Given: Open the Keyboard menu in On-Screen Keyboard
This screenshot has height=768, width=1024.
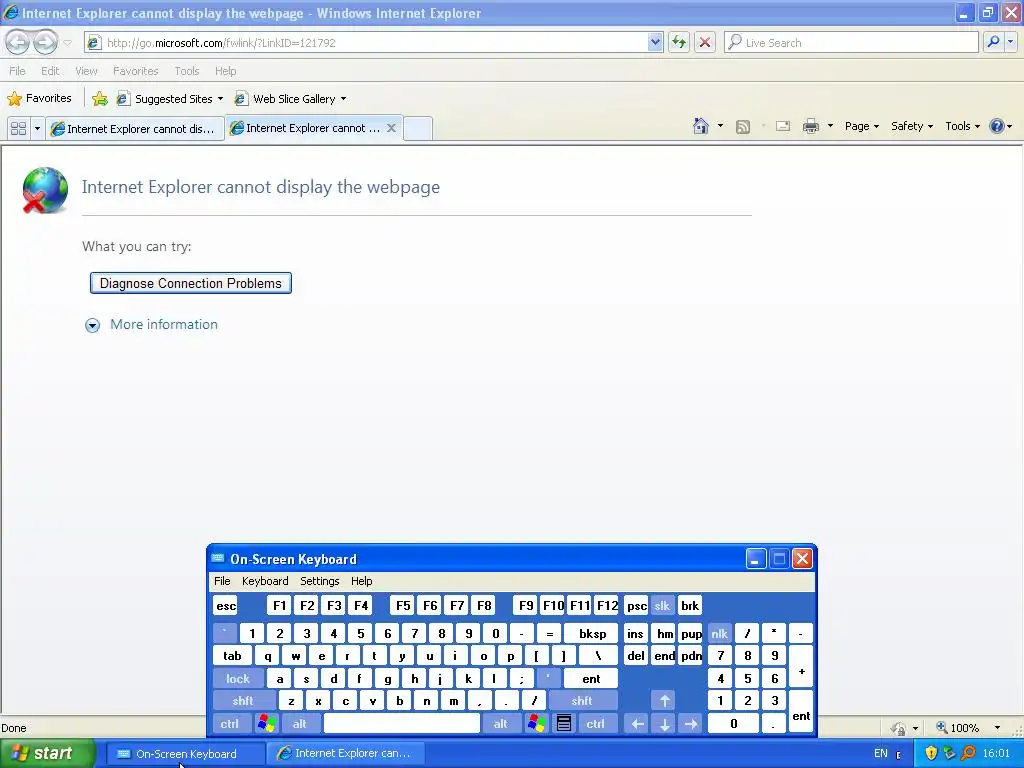Looking at the screenshot, I should point(264,581).
